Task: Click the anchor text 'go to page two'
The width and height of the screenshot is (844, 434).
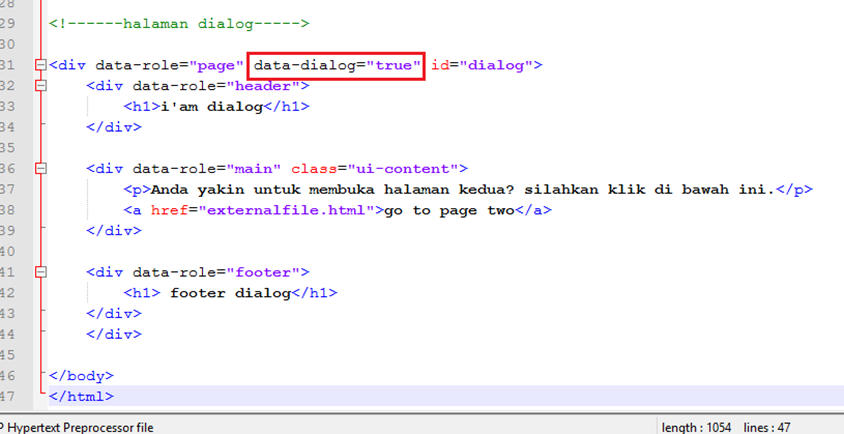Action: [449, 211]
